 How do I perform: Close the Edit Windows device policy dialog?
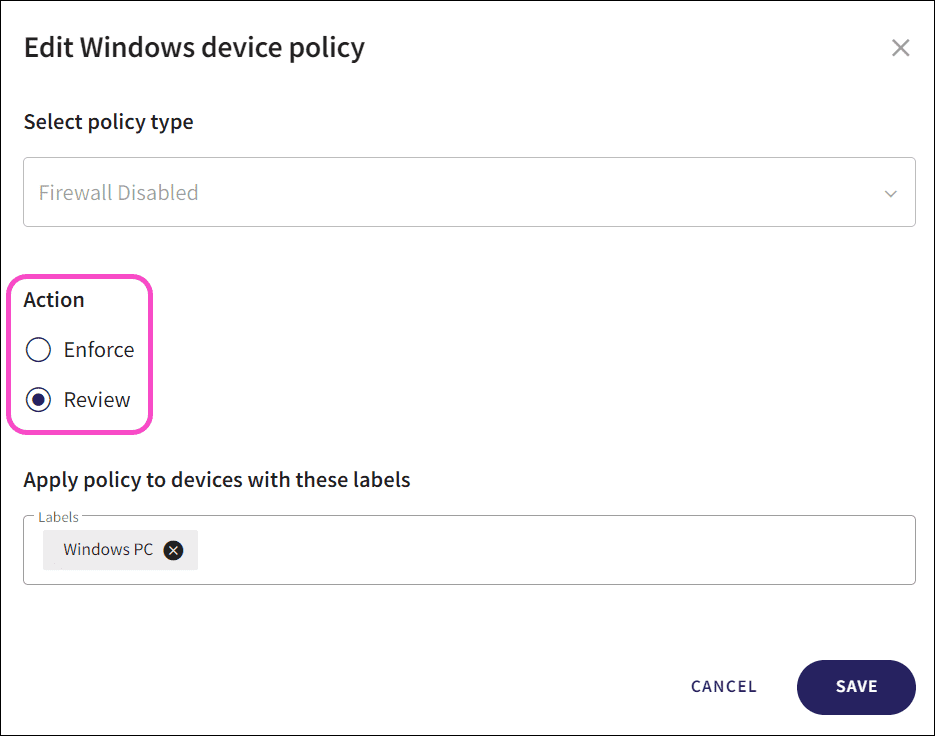point(899,47)
